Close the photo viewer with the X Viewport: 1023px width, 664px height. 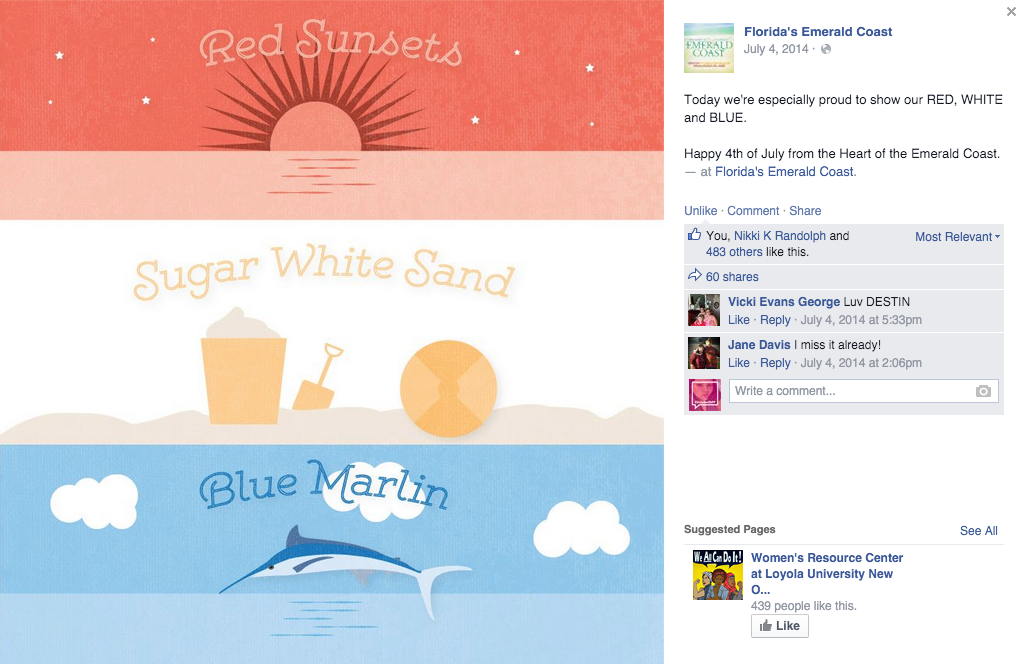point(1011,11)
